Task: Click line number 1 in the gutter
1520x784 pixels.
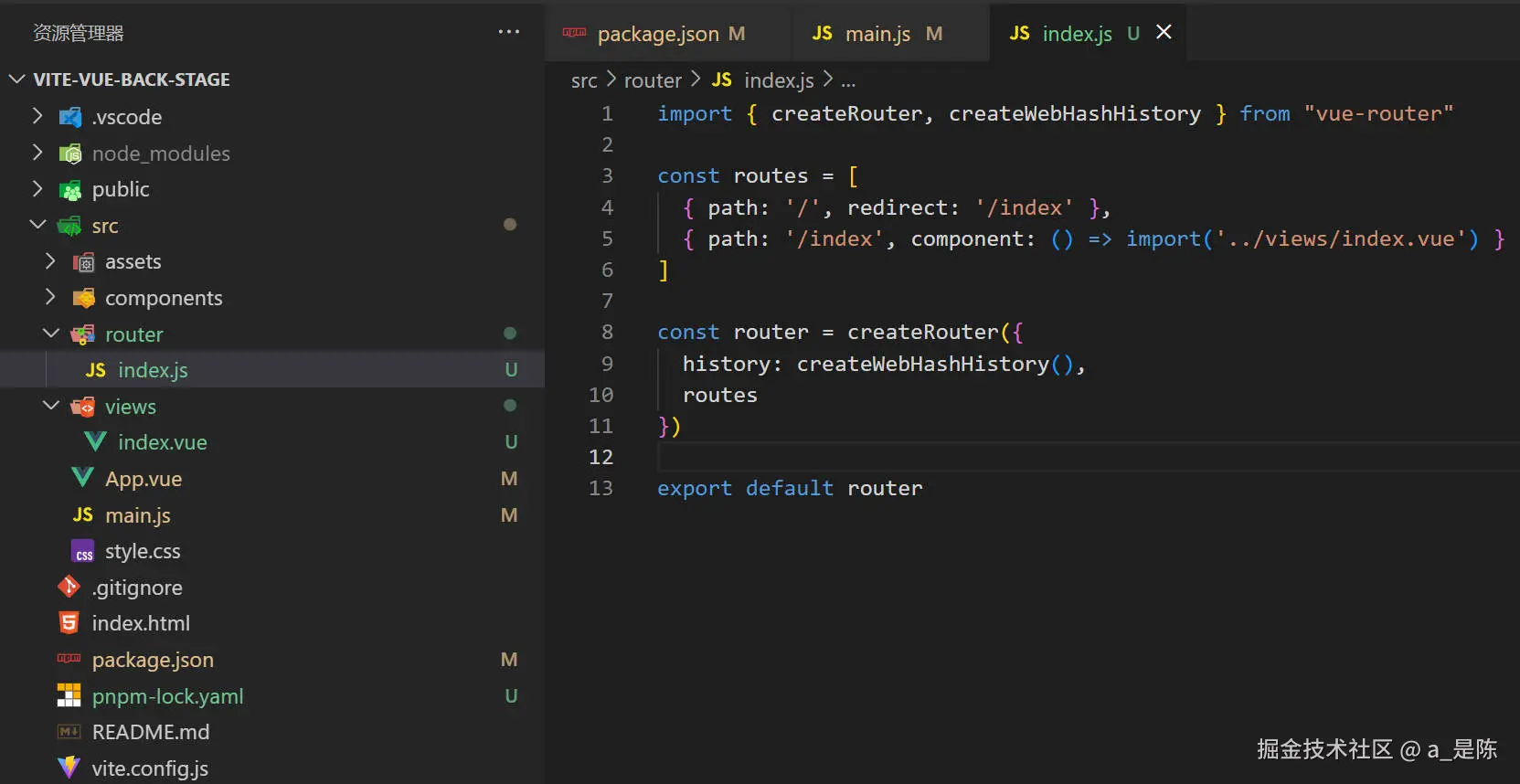Action: coord(607,113)
